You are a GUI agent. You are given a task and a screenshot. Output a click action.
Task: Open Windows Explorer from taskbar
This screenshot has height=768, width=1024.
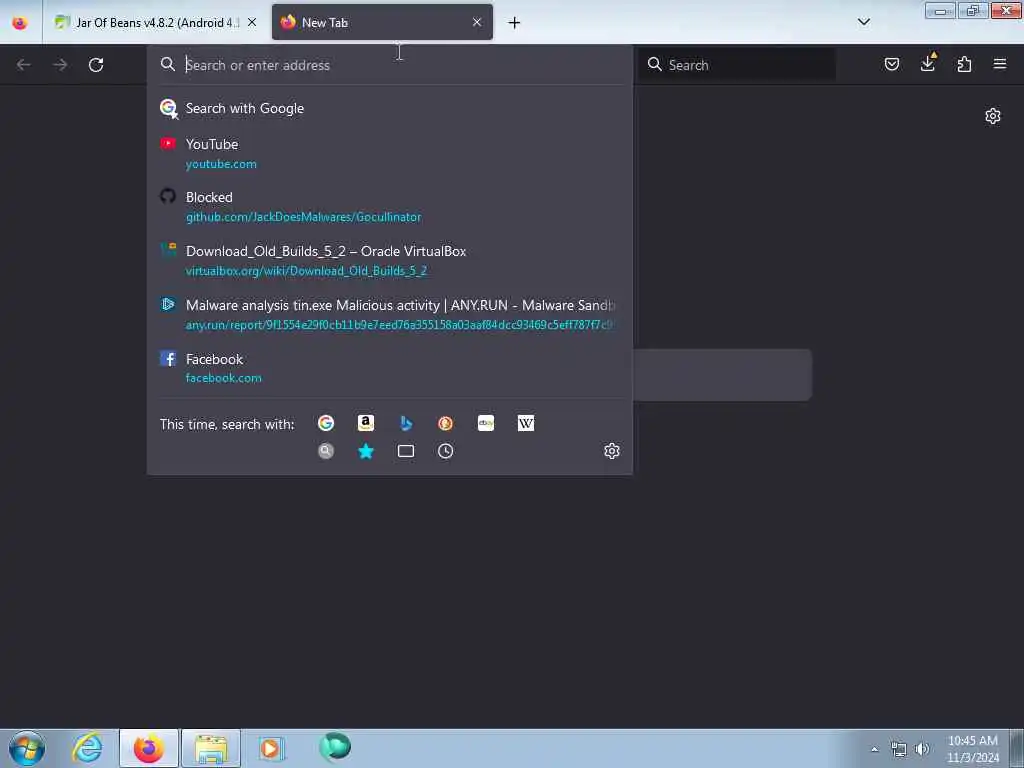(210, 748)
